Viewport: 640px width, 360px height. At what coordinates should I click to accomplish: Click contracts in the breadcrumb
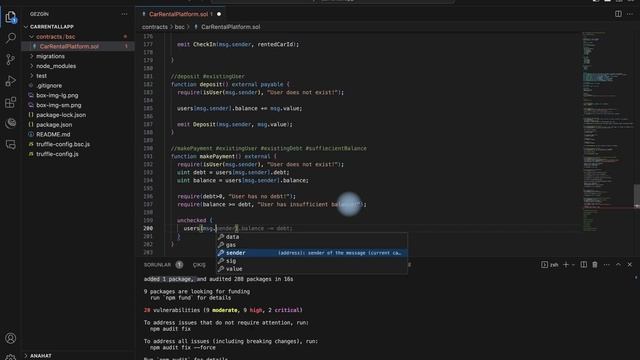click(155, 27)
